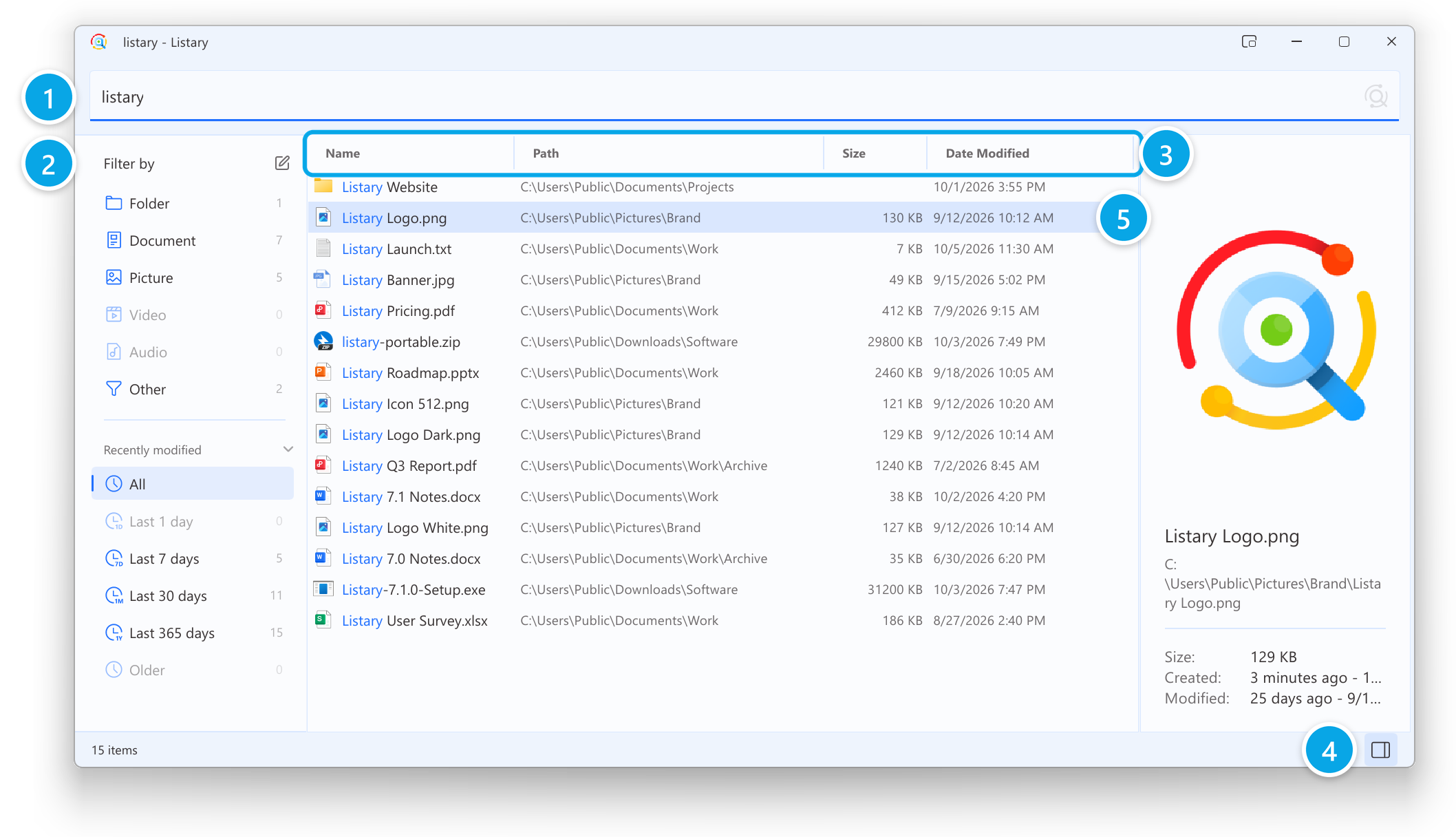Toggle the preview pane icon in status bar
This screenshot has width=1456, height=837.
(1380, 750)
